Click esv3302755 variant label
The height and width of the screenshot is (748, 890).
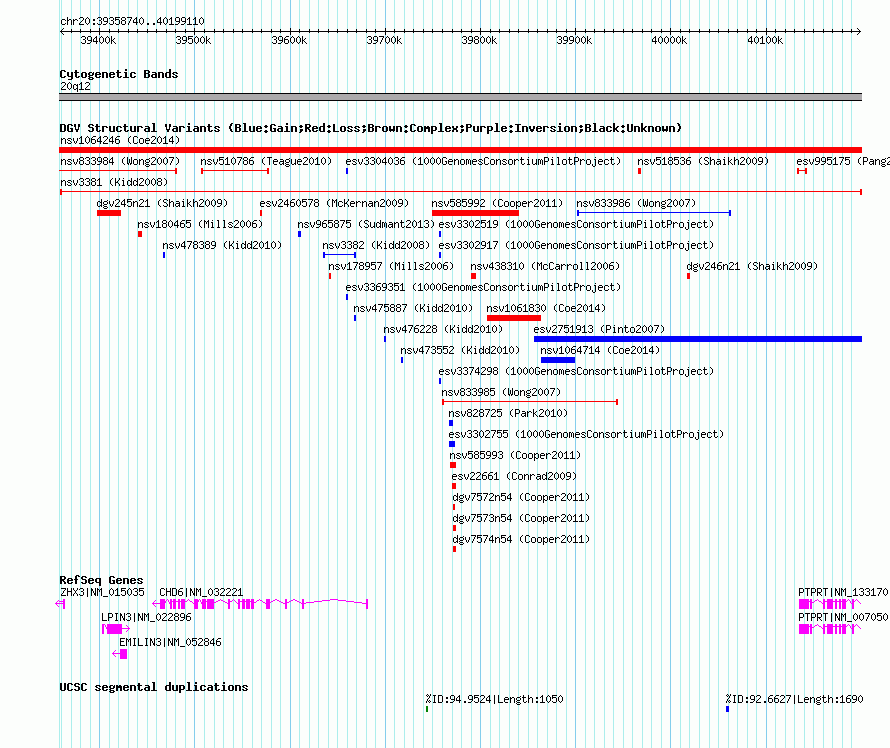(x=586, y=434)
